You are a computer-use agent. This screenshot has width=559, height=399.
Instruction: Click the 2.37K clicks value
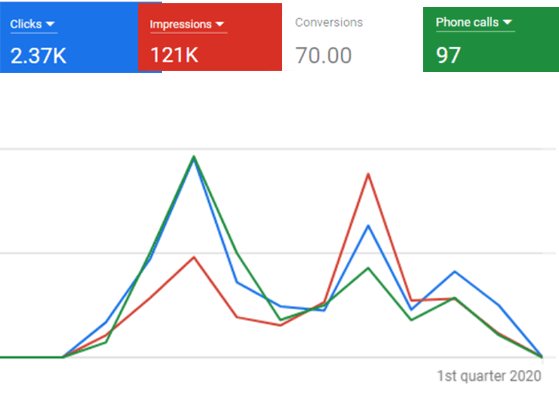(x=38, y=56)
